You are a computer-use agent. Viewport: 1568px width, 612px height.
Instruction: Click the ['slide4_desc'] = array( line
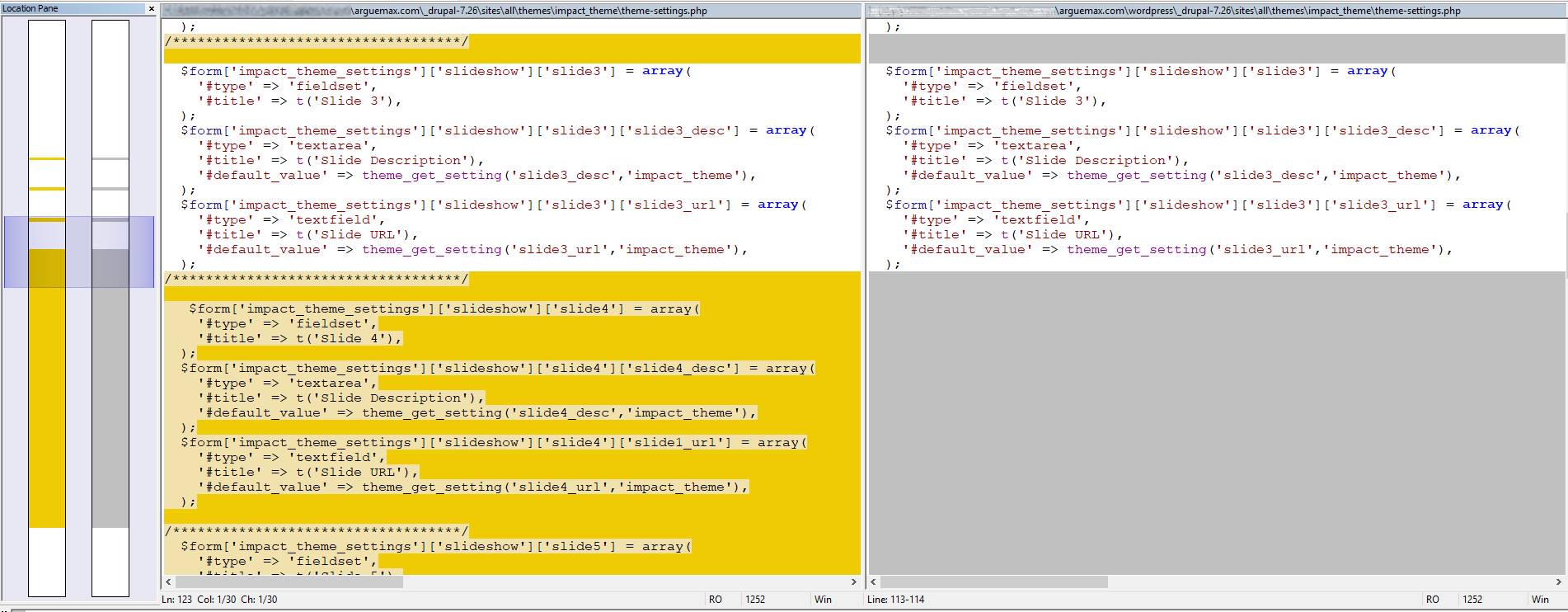(497, 369)
